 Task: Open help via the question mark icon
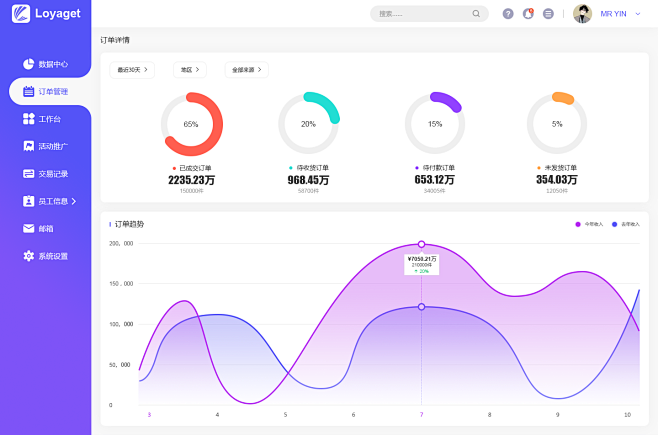click(508, 14)
